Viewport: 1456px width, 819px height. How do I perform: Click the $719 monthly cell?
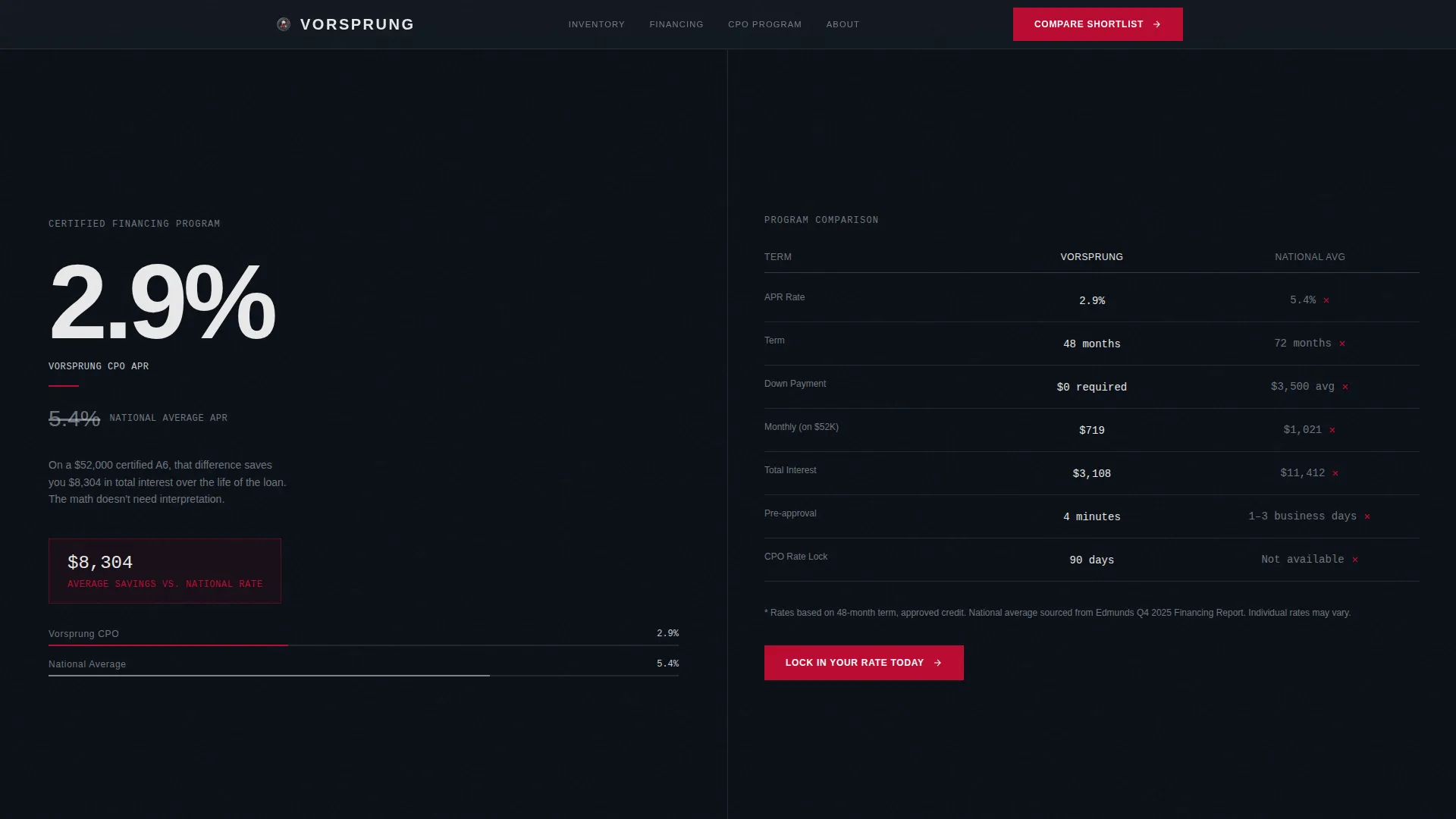coord(1092,431)
